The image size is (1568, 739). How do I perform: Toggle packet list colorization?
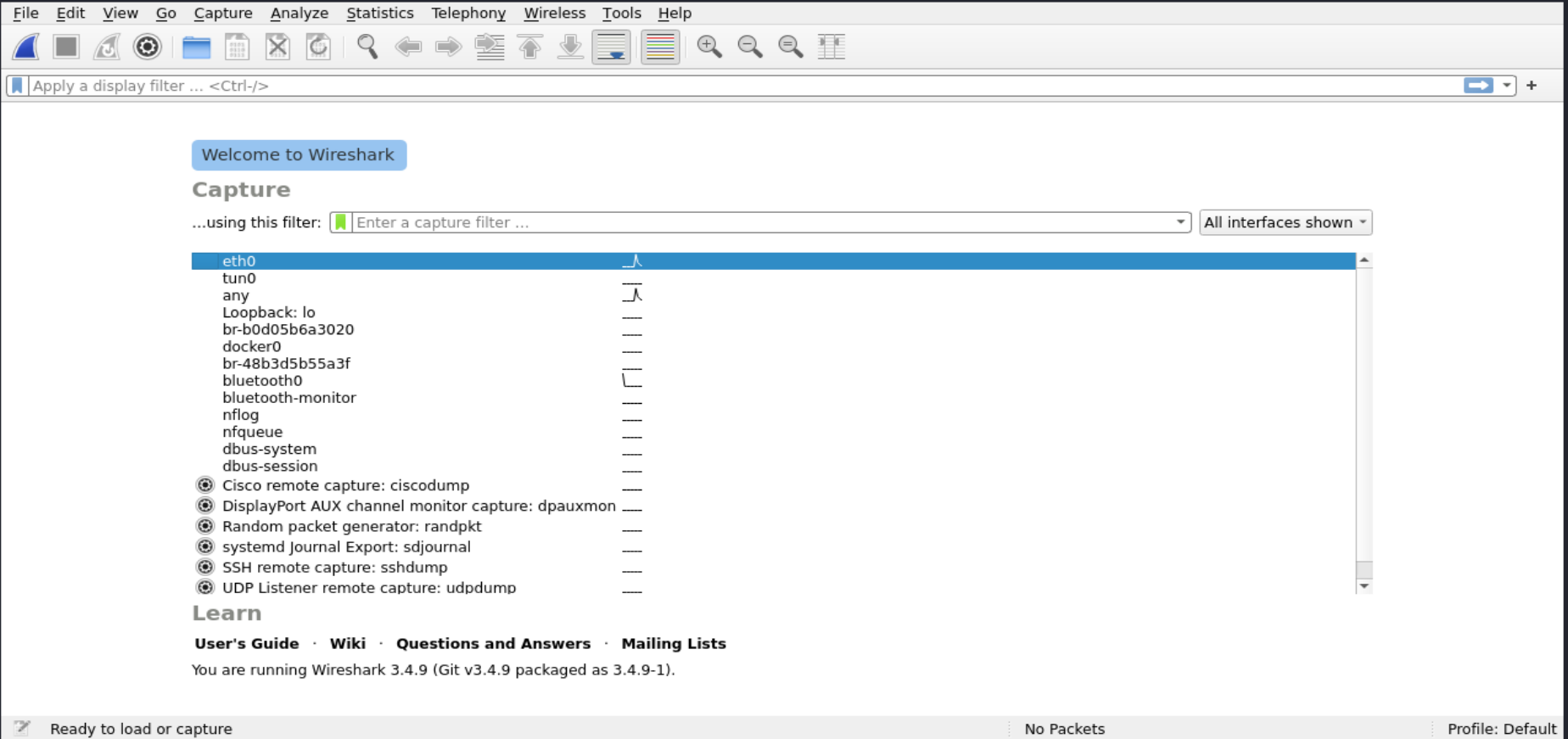pyautogui.click(x=660, y=47)
